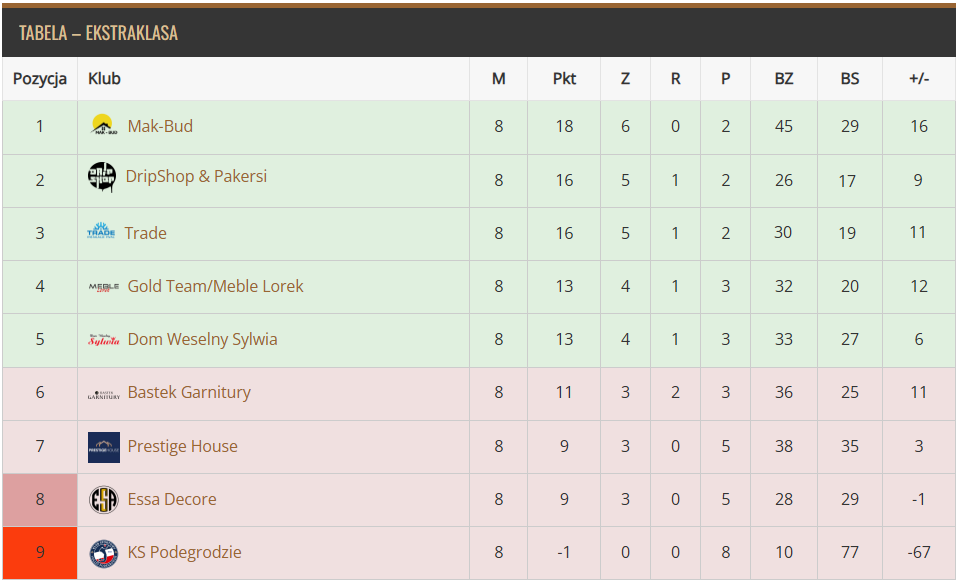The image size is (960, 584).
Task: Open the DripShop & Pakersi team page
Action: [196, 177]
